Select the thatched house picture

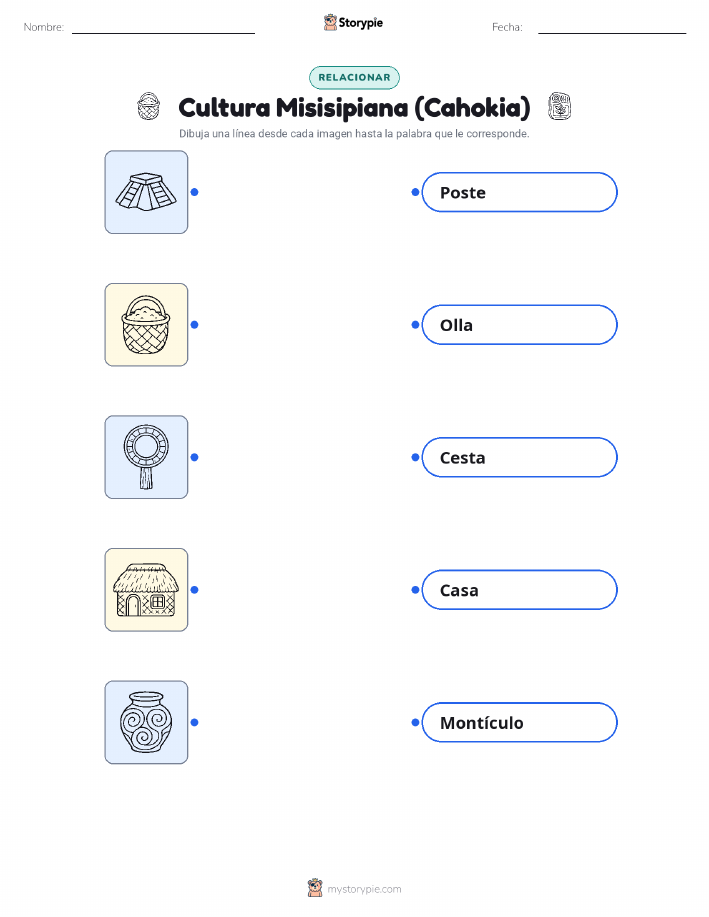146,590
